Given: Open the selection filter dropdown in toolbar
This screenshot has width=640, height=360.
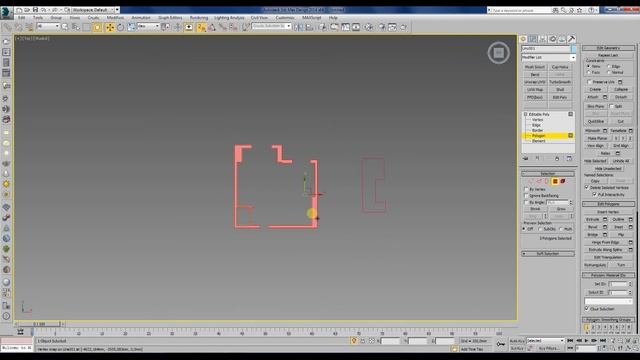Looking at the screenshot, I should pos(48,27).
